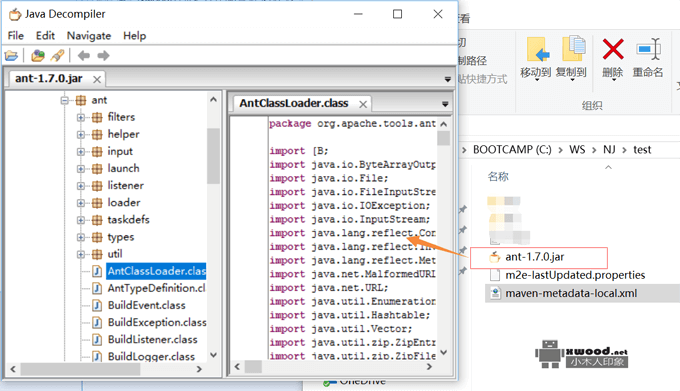680x391 pixels.
Task: Click the Rename icon in Explorer
Action: click(648, 49)
